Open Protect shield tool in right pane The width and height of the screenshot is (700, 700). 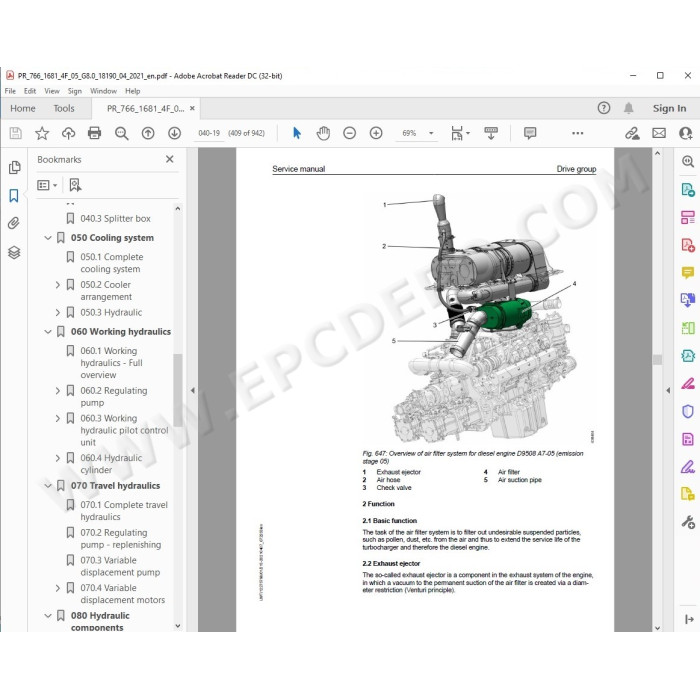tap(688, 411)
